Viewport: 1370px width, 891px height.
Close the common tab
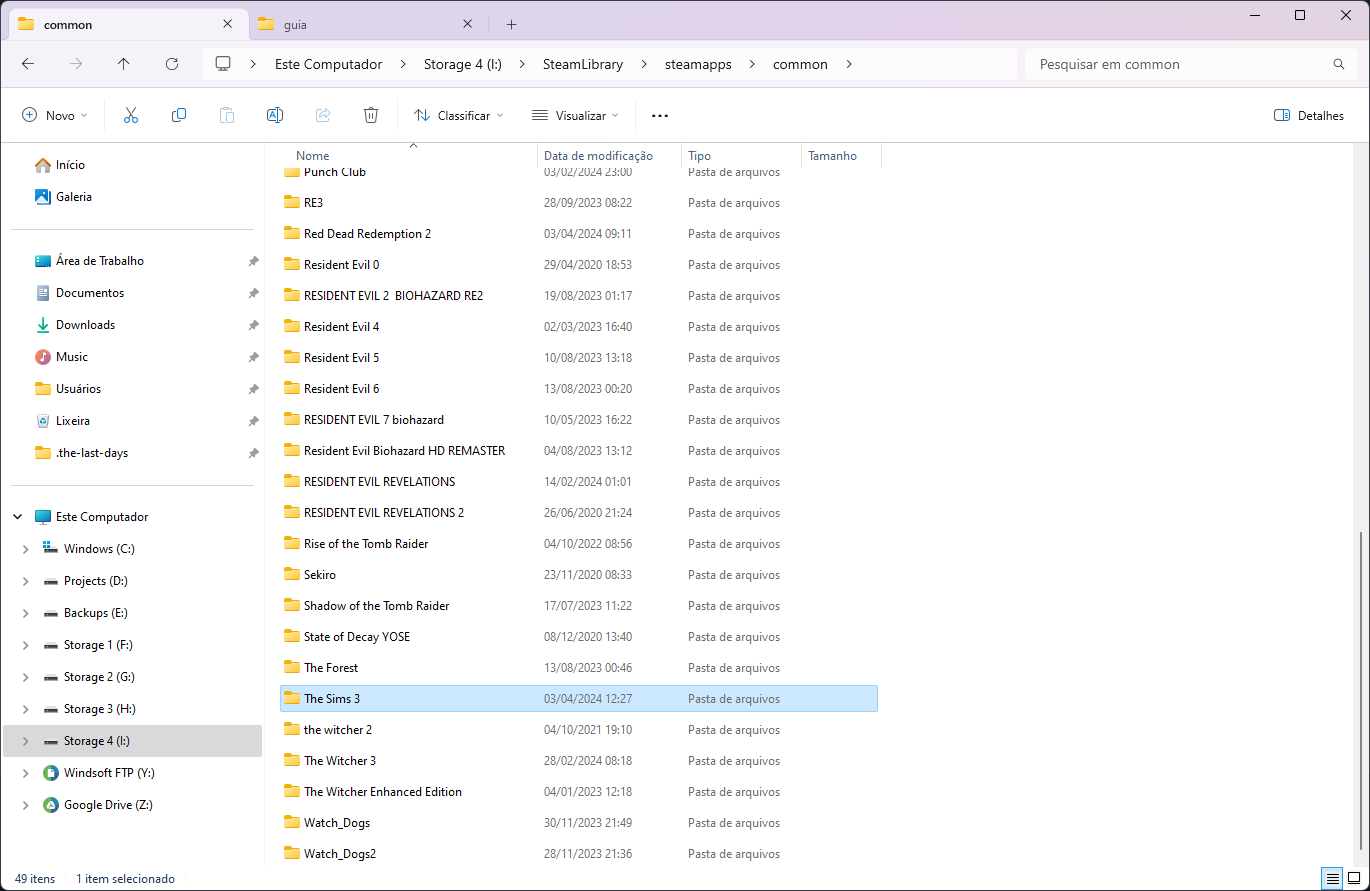[228, 24]
